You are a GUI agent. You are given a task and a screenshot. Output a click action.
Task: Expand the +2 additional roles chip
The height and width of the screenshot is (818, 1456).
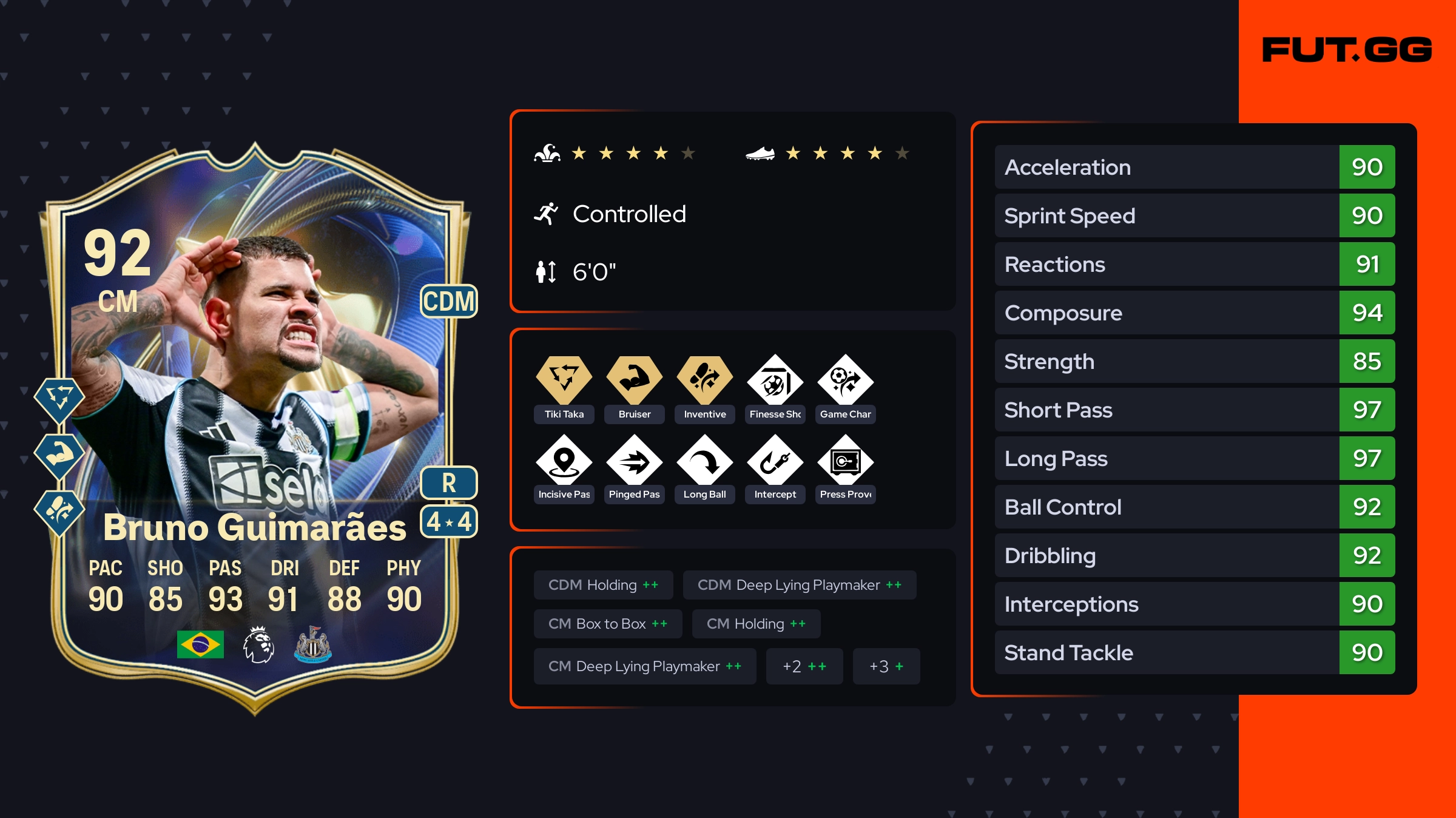[804, 666]
